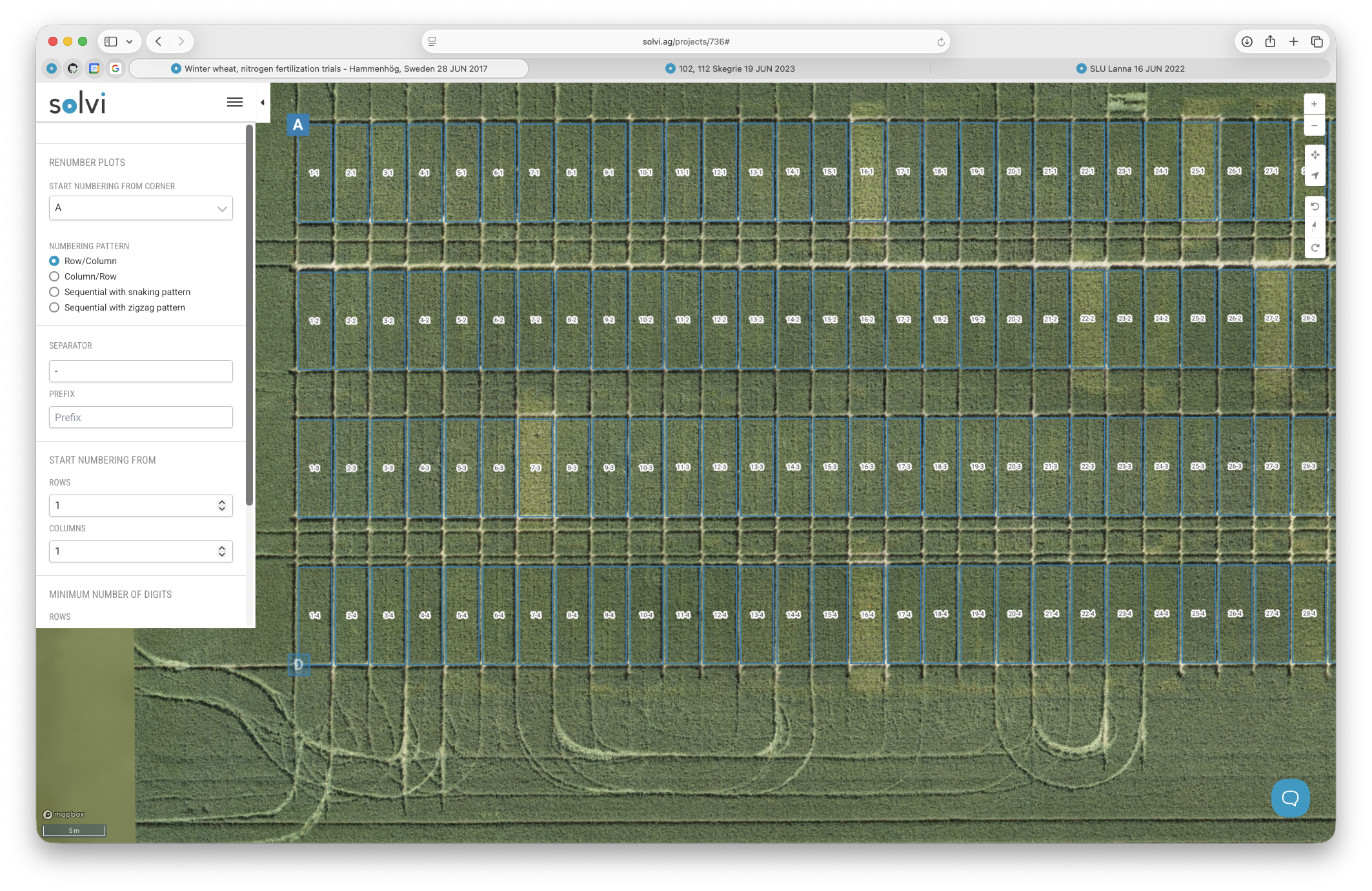Screen dimensions: 1372x891
Task: Click the locate-me arrow icon
Action: [x=1315, y=176]
